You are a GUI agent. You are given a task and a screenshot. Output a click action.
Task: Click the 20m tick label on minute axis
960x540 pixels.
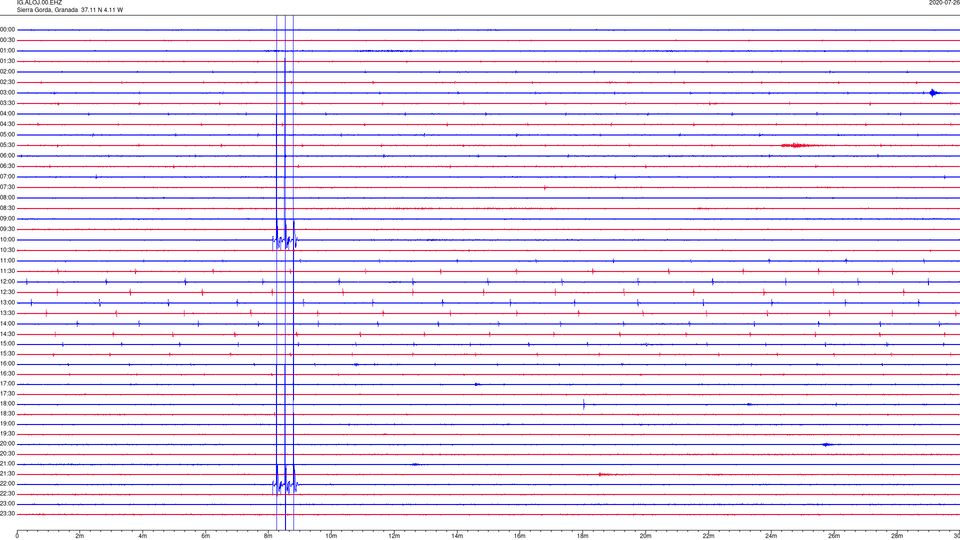pyautogui.click(x=646, y=536)
